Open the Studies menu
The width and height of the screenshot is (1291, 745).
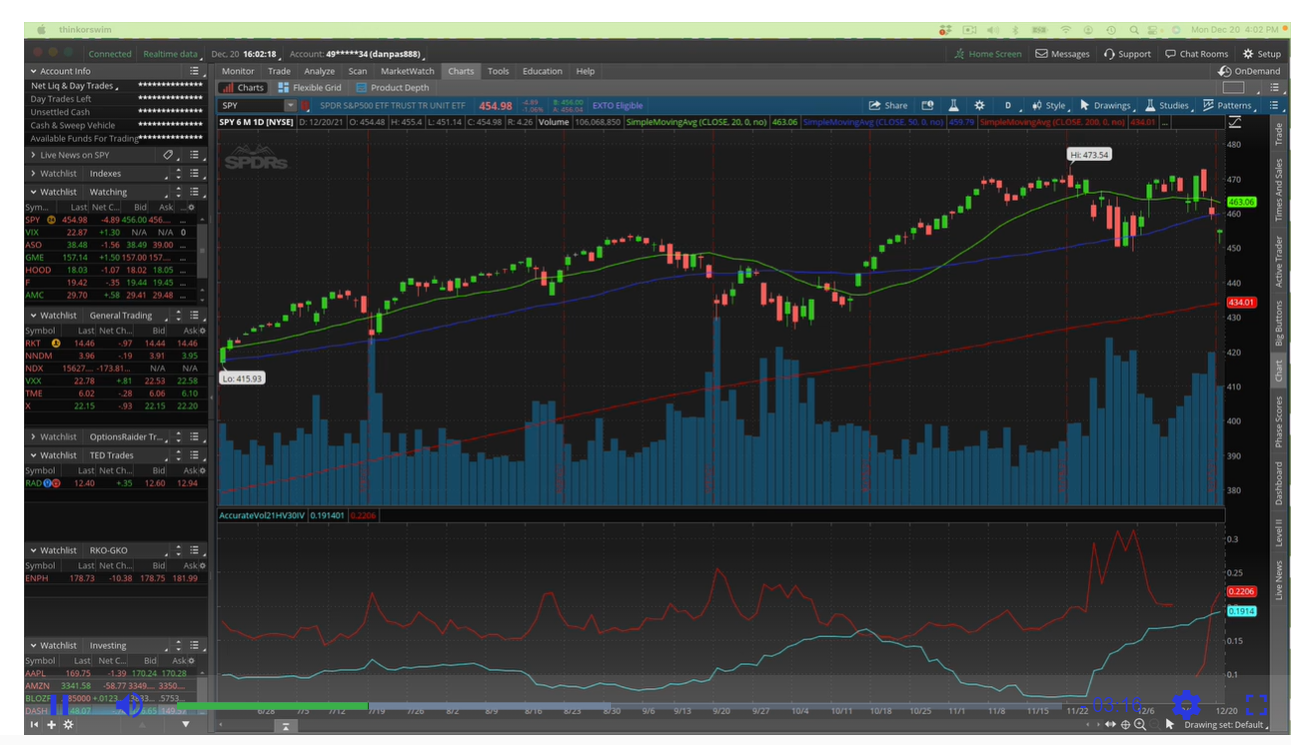1167,105
